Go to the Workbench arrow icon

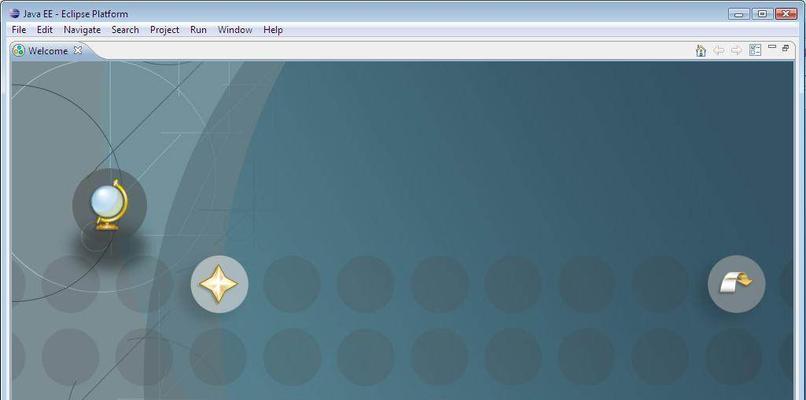[736, 284]
